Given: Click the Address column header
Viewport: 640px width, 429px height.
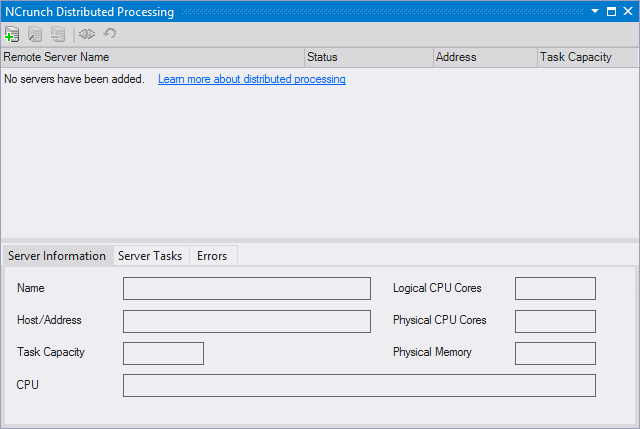Looking at the screenshot, I should click(x=484, y=57).
